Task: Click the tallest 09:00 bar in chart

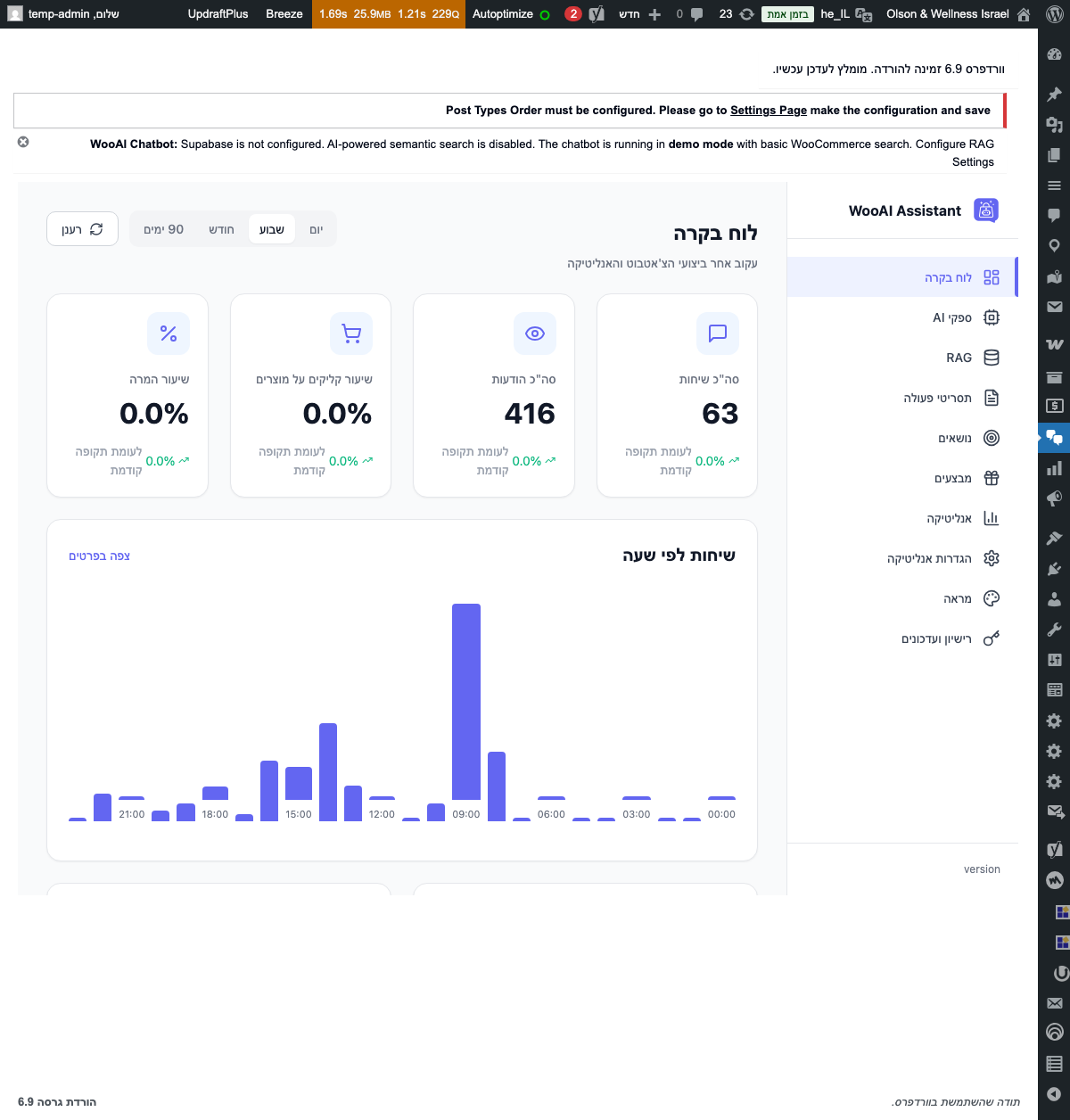Action: pyautogui.click(x=466, y=704)
